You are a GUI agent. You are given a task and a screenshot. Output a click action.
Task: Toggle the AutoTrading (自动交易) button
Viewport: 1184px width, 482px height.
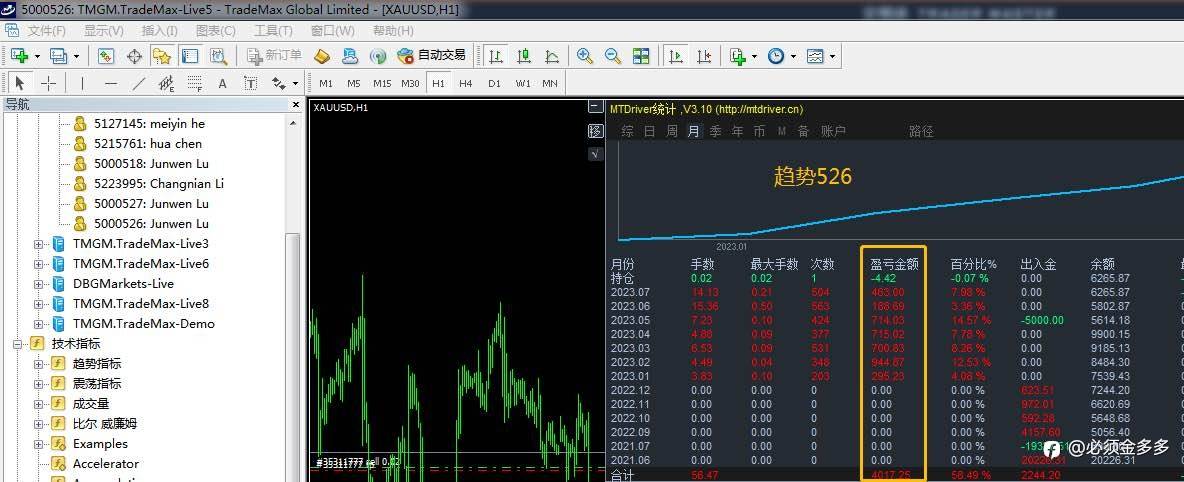click(x=431, y=56)
